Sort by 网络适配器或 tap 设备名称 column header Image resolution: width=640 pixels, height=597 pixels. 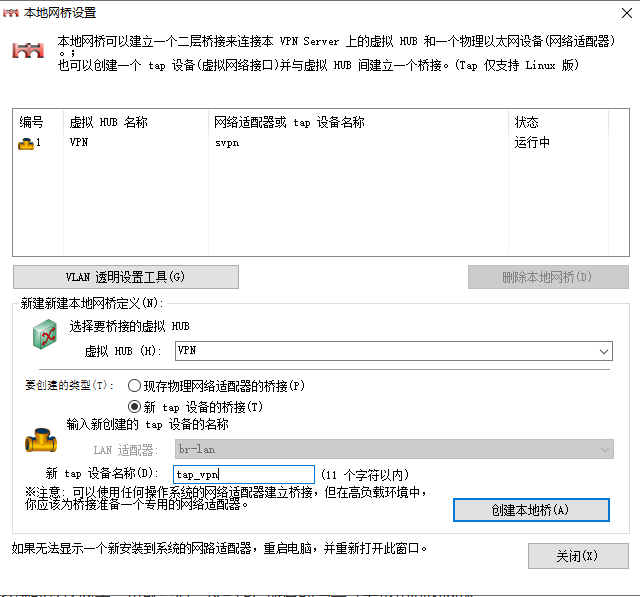pyautogui.click(x=358, y=122)
